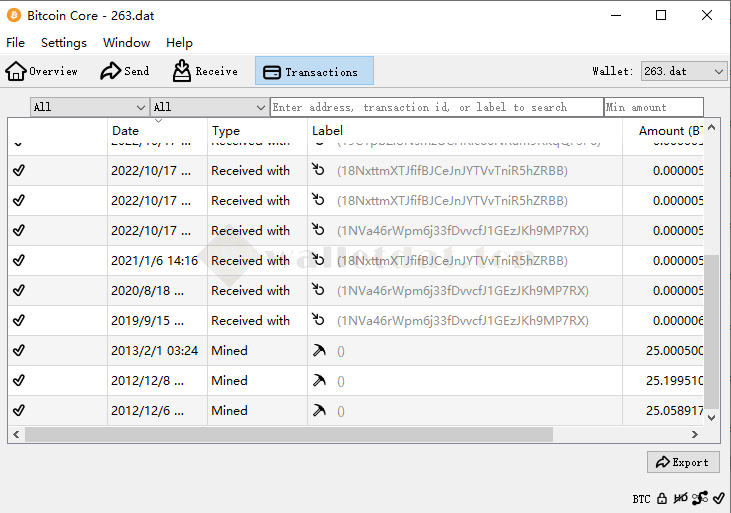The height and width of the screenshot is (513, 731).
Task: Click the pickaxe icon on 2013/2/1 mined row
Action: [x=319, y=351]
